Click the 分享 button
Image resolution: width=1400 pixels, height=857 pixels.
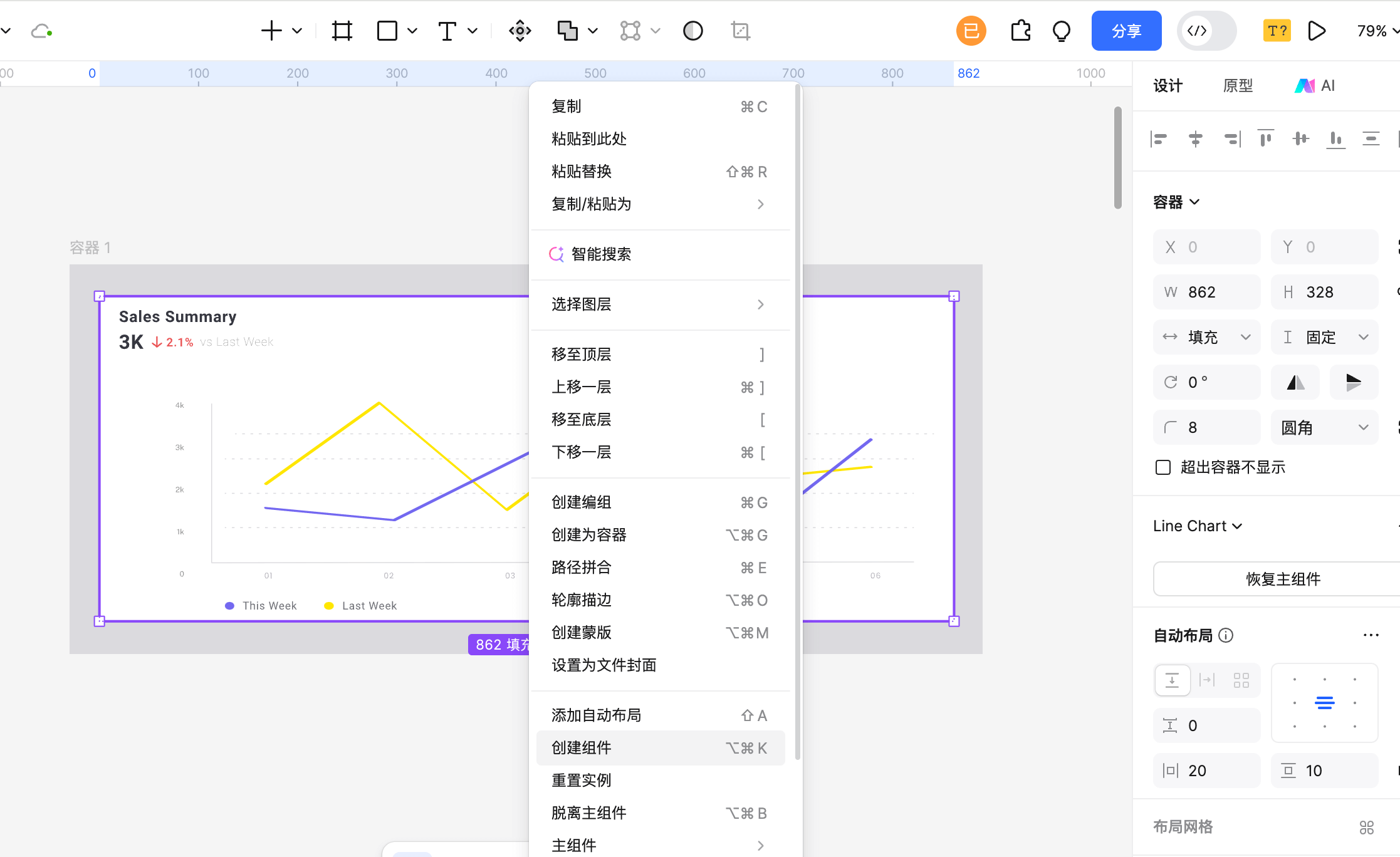1126,30
